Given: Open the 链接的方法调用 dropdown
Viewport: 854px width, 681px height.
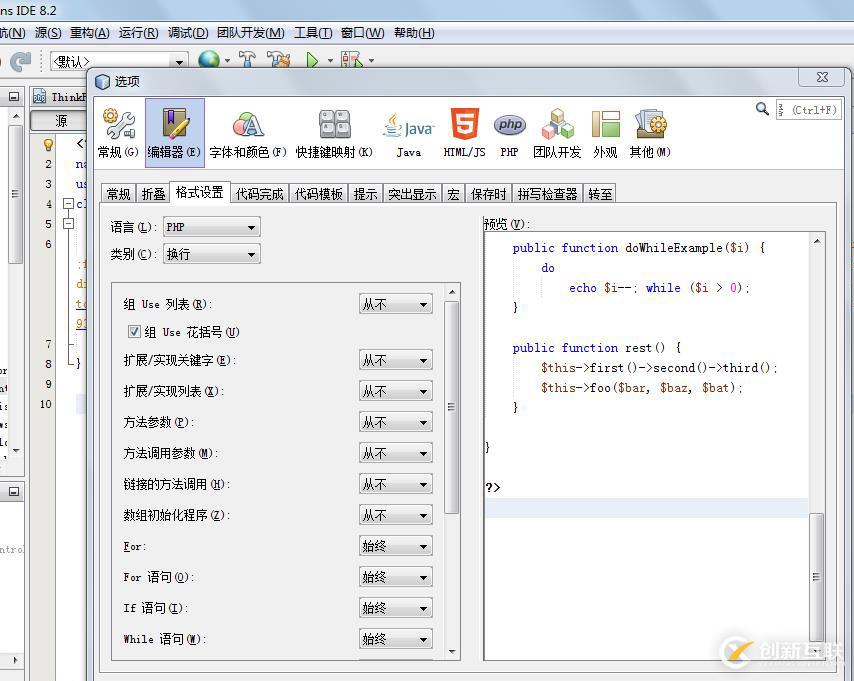Looking at the screenshot, I should coord(396,484).
